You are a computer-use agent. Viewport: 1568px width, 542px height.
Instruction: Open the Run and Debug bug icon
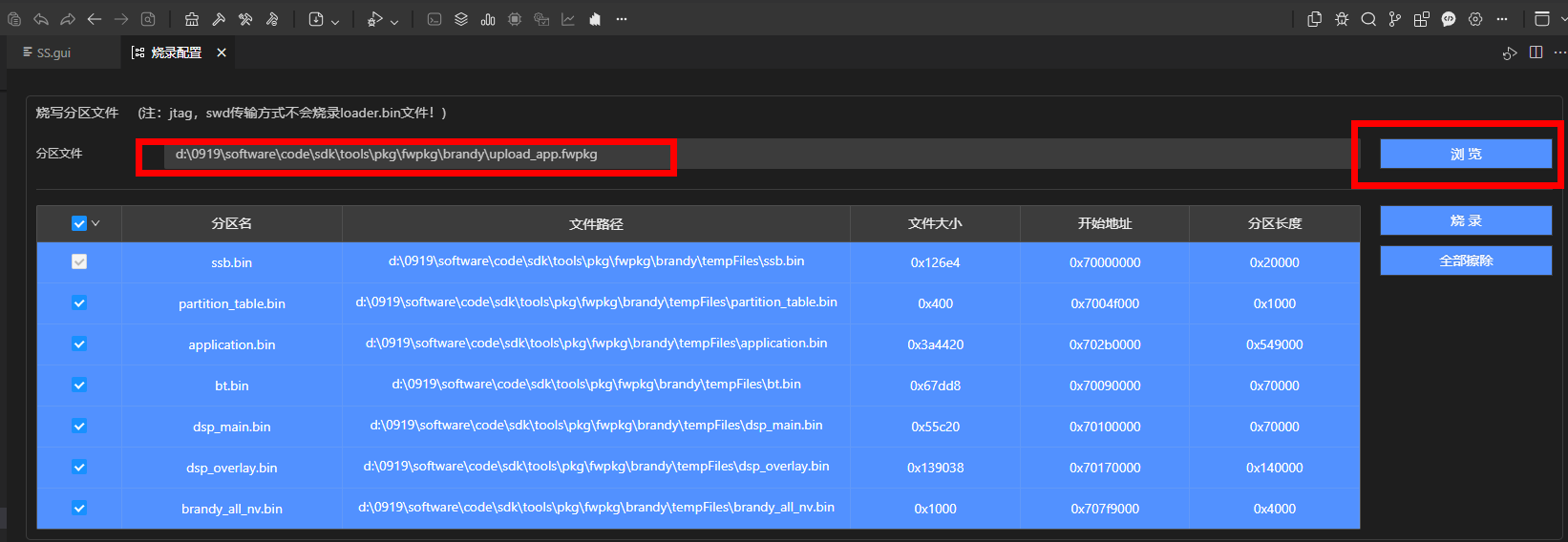pyautogui.click(x=1342, y=19)
